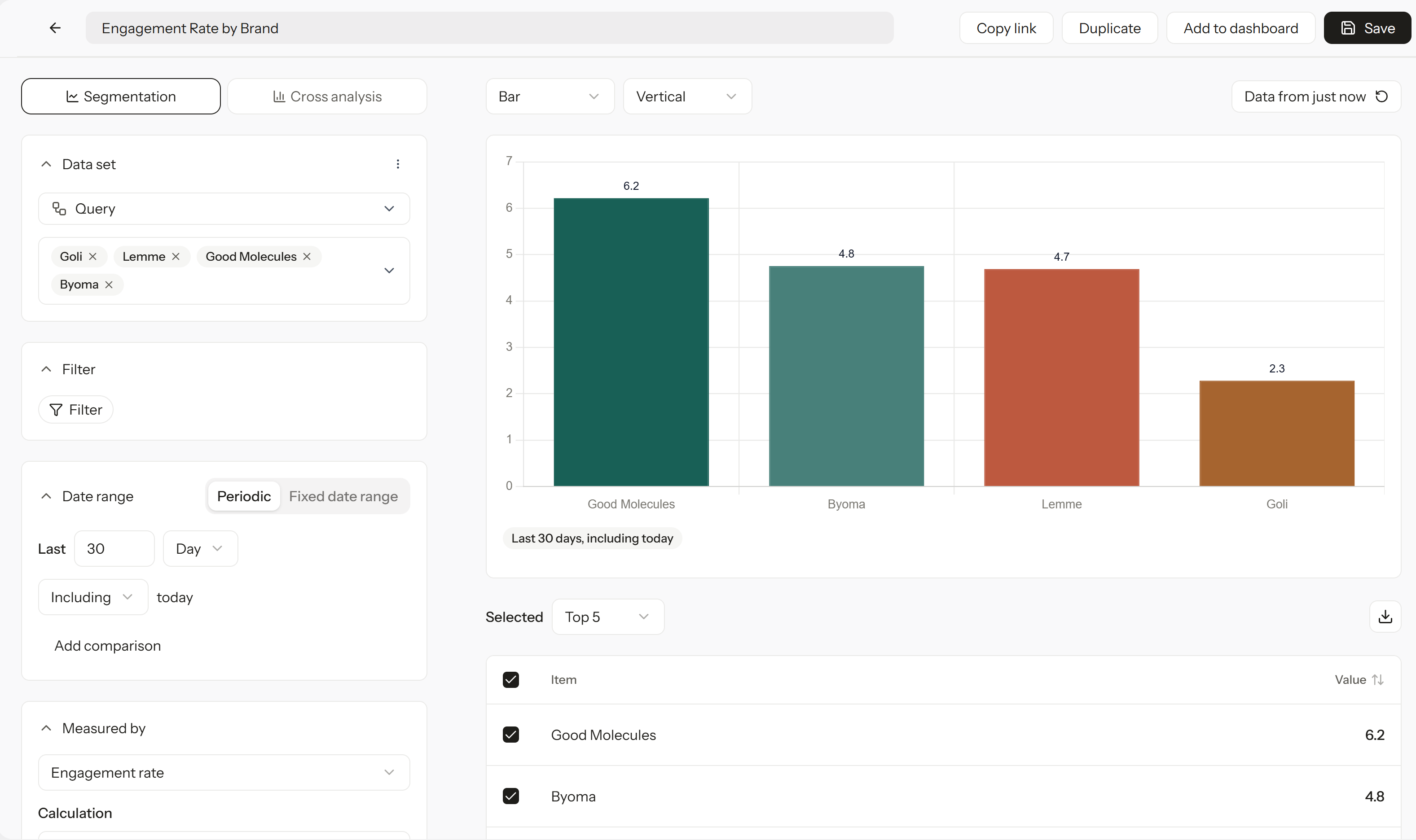Screen dimensions: 1416x840
Task: Open the Including dropdown
Action: 93,597
